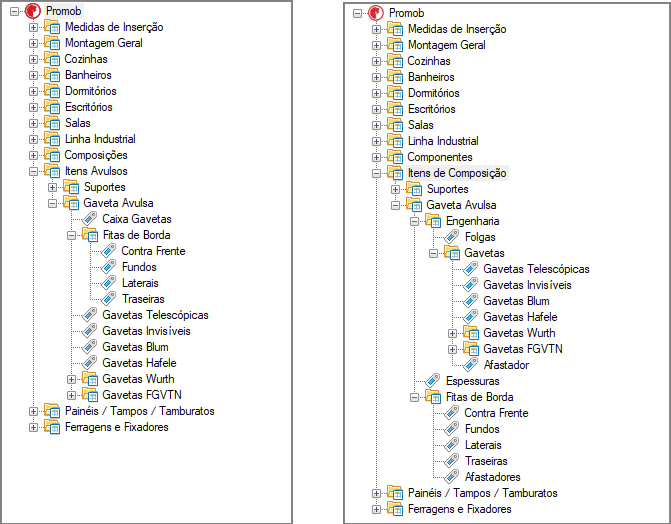Expand Suportes in right tree
The width and height of the screenshot is (671, 524).
395,189
